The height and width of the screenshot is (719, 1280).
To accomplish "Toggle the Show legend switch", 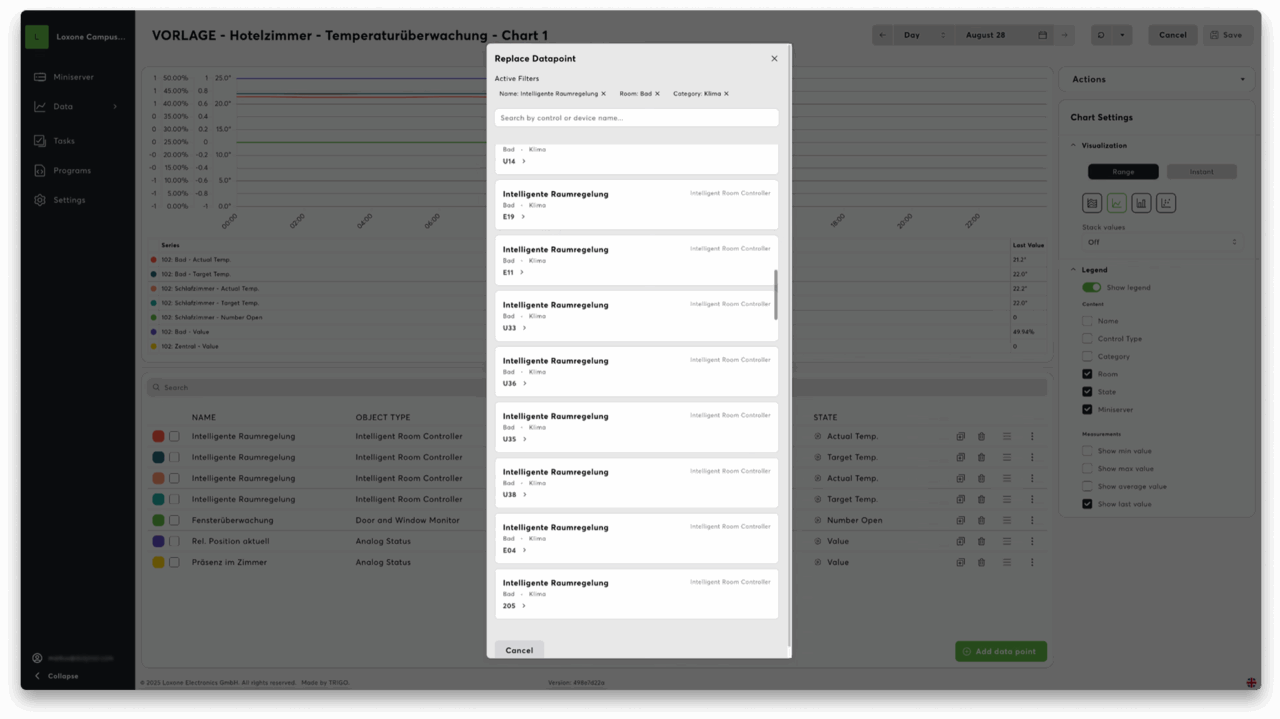I will coord(1092,287).
